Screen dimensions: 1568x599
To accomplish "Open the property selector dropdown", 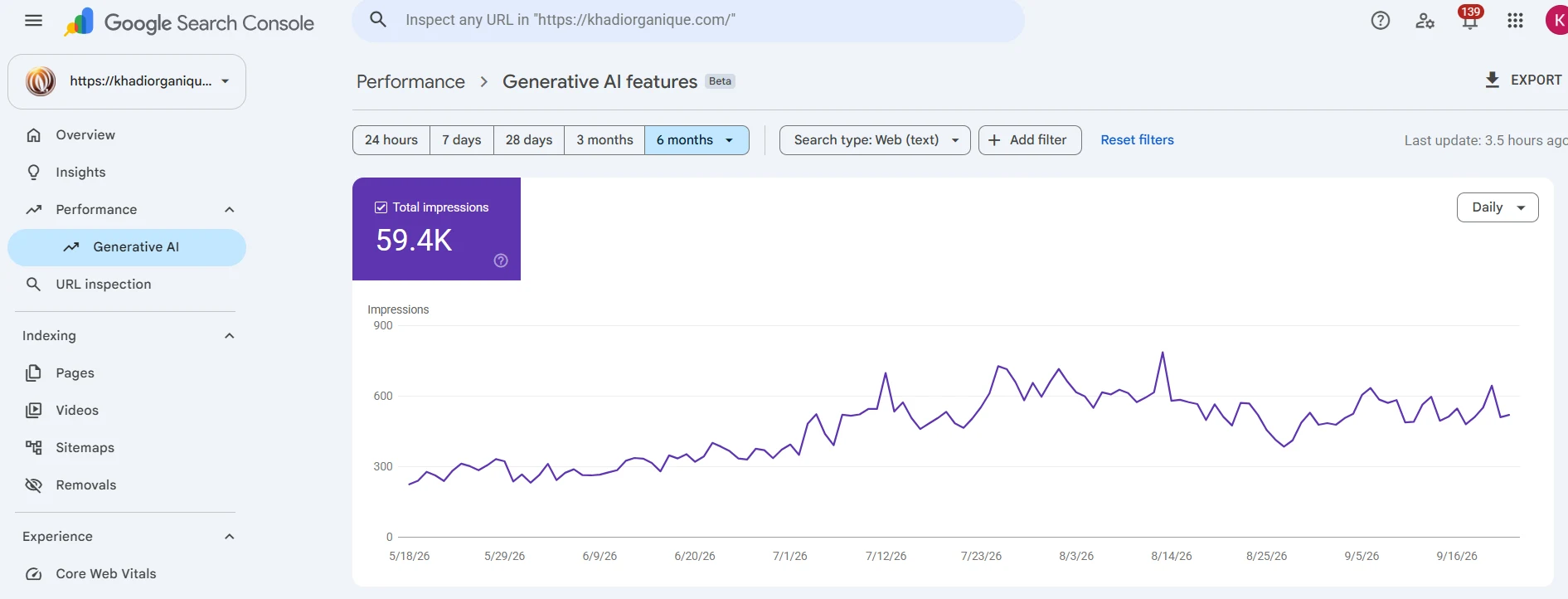I will 127,81.
